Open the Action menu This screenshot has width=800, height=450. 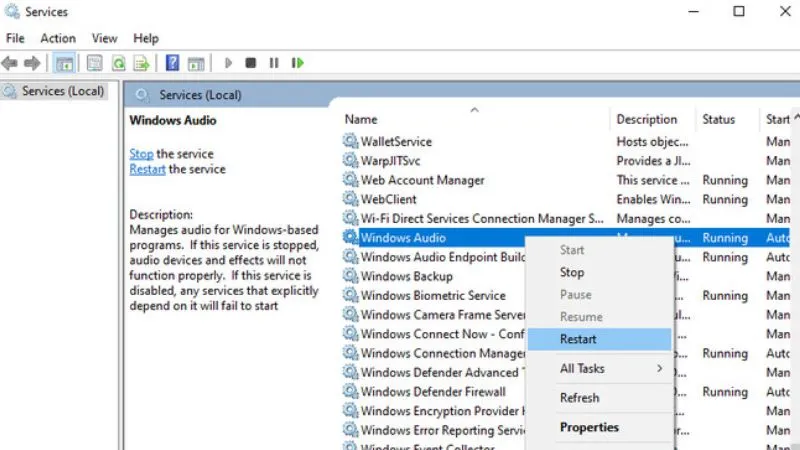58,38
